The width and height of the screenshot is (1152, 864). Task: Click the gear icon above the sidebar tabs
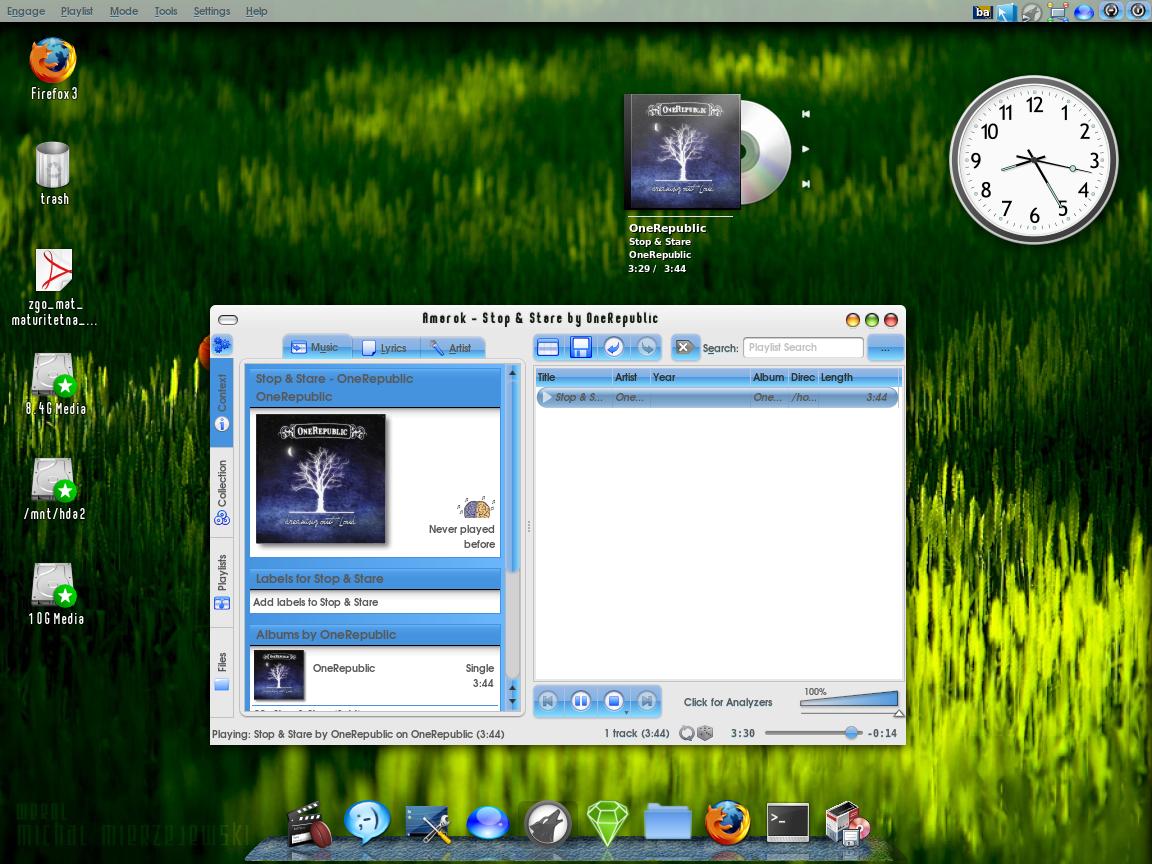(222, 345)
